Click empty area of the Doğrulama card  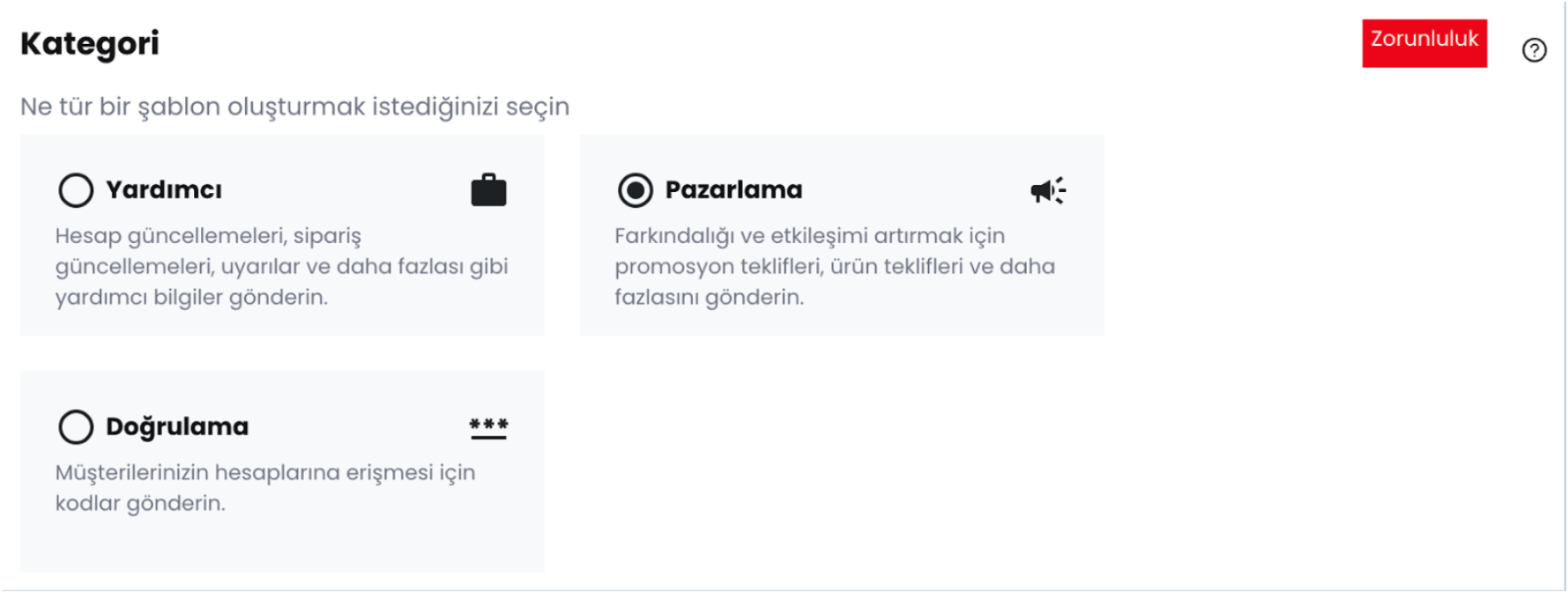point(282,544)
